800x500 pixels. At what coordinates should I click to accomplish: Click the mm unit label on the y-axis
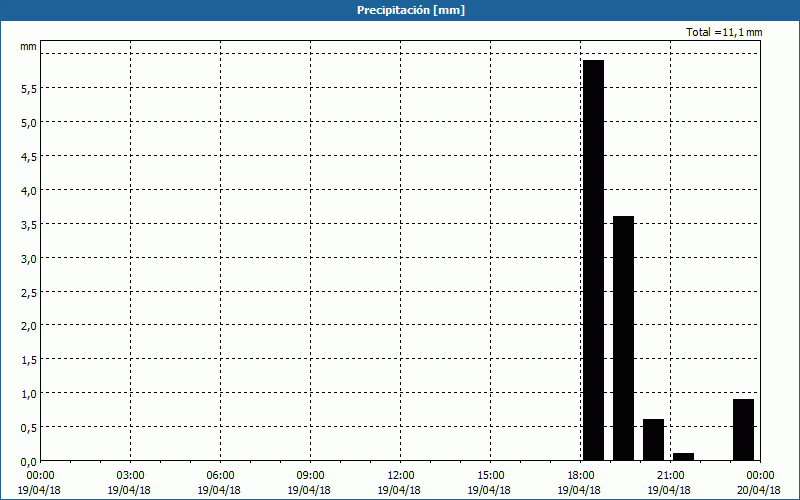pyautogui.click(x=29, y=47)
